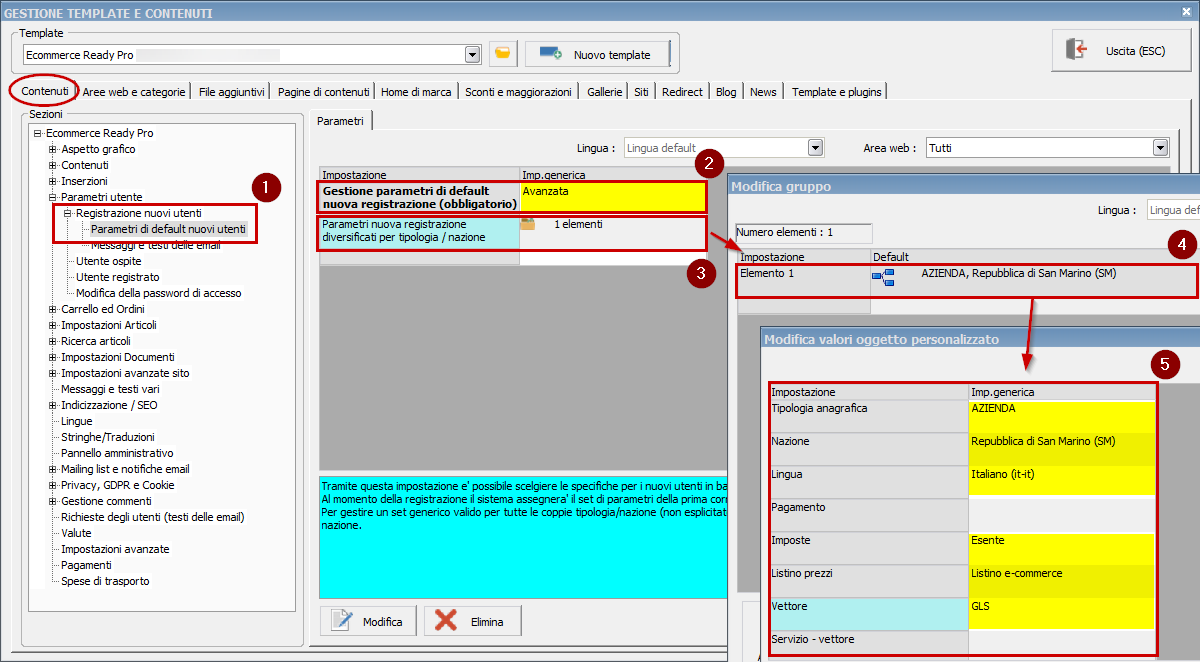Select the Ricerca articoli tree item

point(96,341)
